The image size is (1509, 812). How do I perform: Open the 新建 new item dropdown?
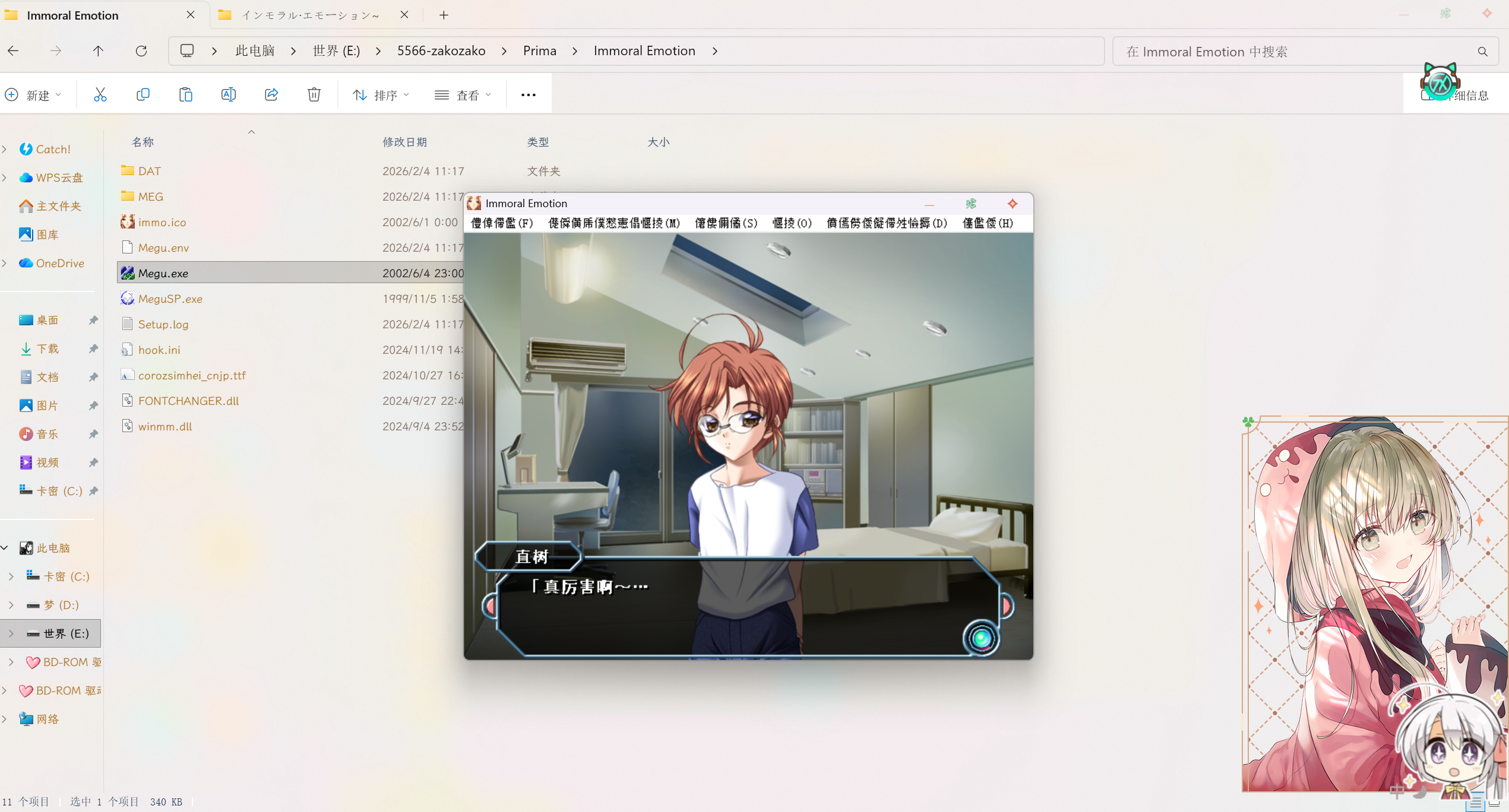[x=33, y=95]
